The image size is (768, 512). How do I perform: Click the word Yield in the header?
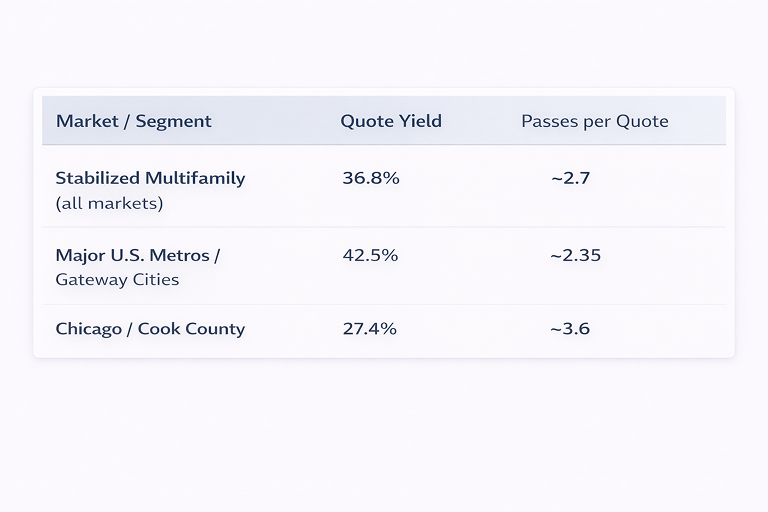[419, 121]
